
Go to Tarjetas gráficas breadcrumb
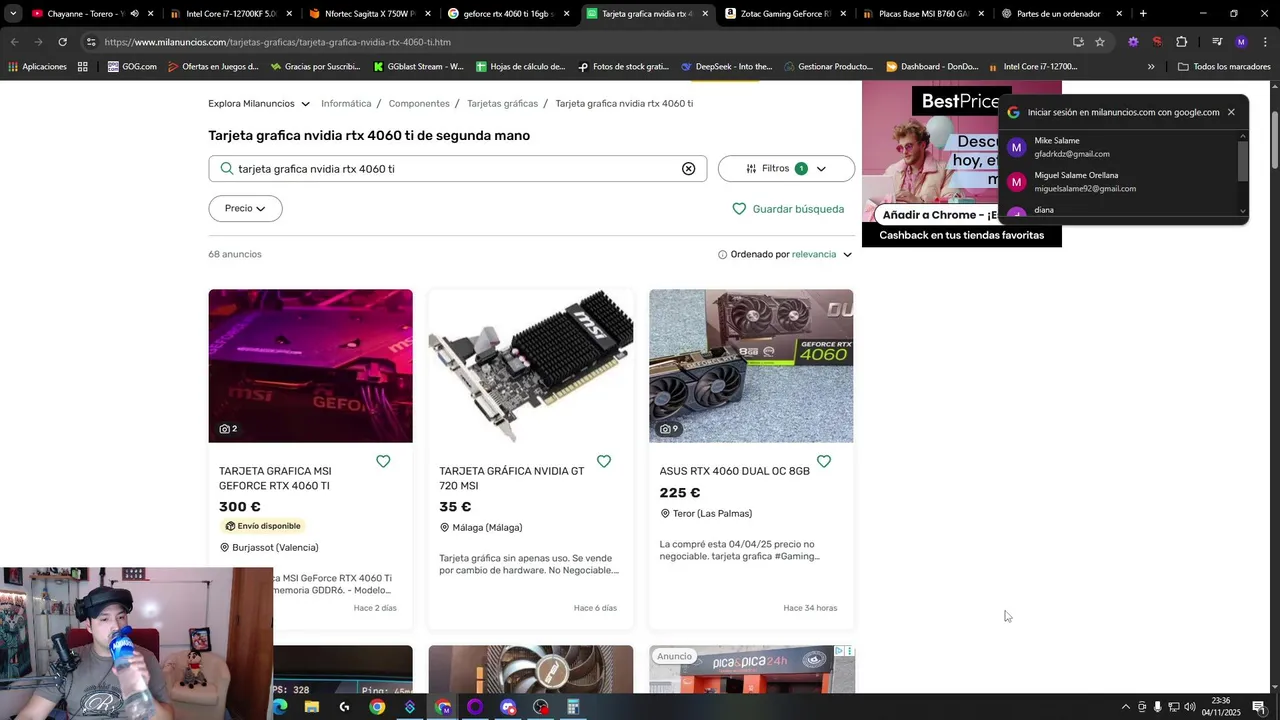click(x=502, y=104)
